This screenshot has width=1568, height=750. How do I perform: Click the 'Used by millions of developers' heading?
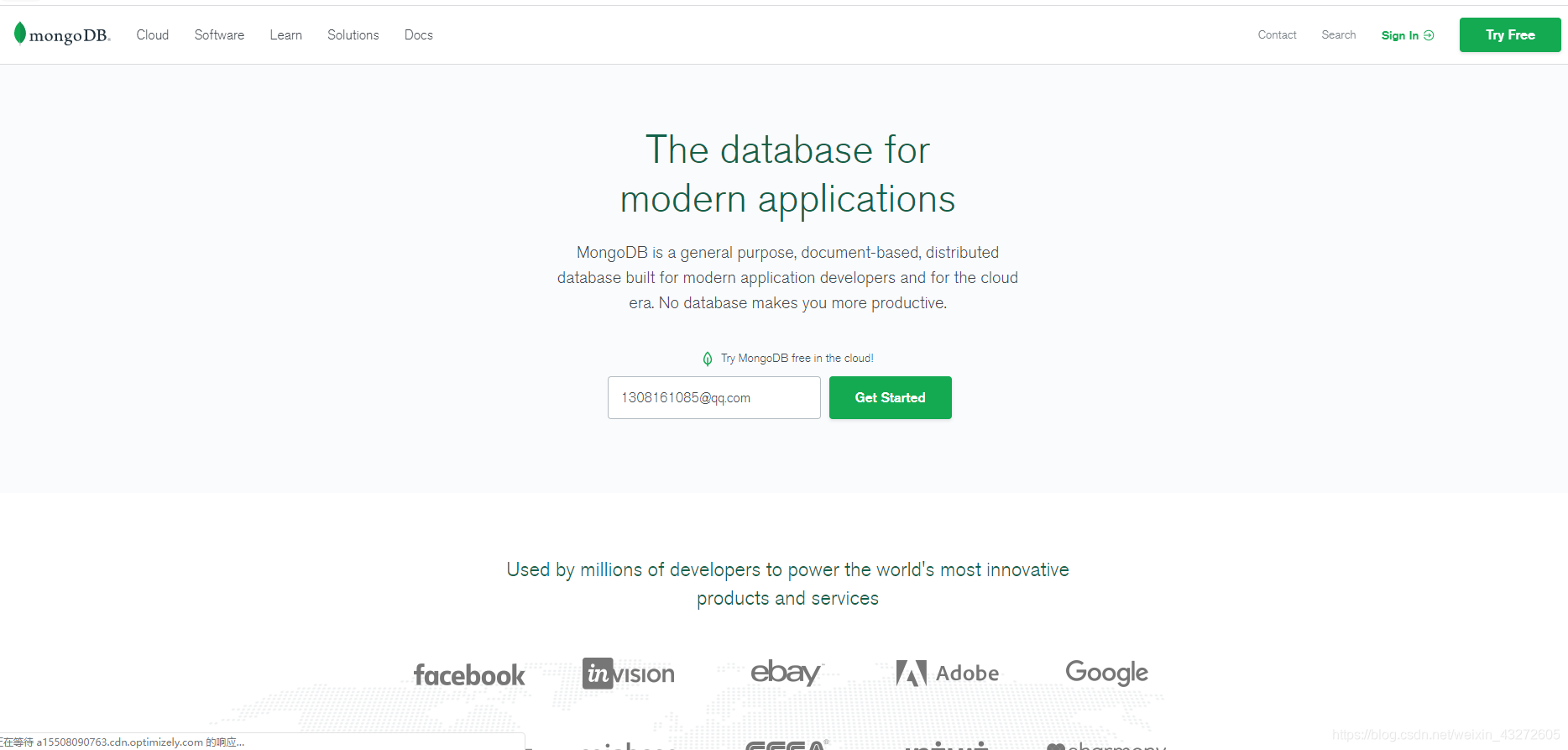pos(787,584)
